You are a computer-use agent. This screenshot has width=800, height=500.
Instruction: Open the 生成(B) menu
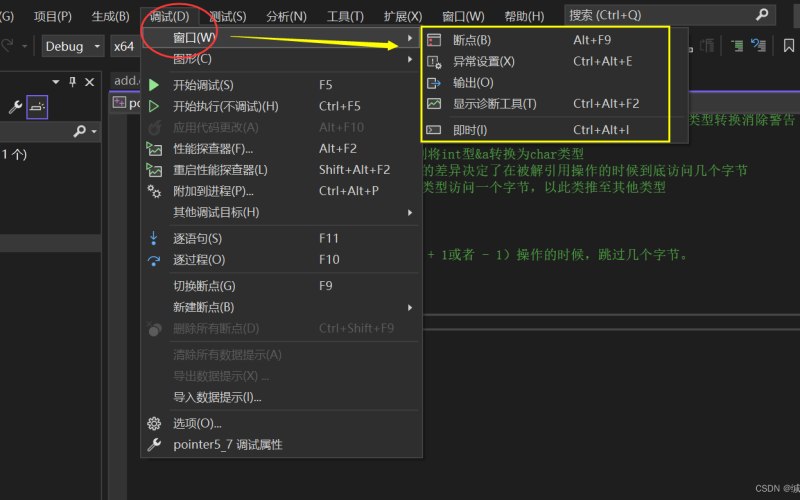110,16
